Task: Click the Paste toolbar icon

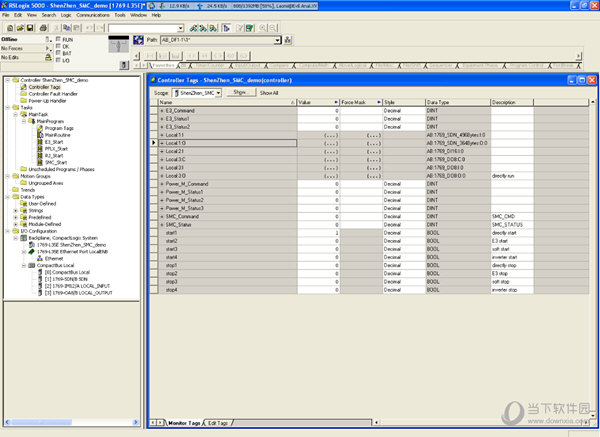Action: (77, 28)
